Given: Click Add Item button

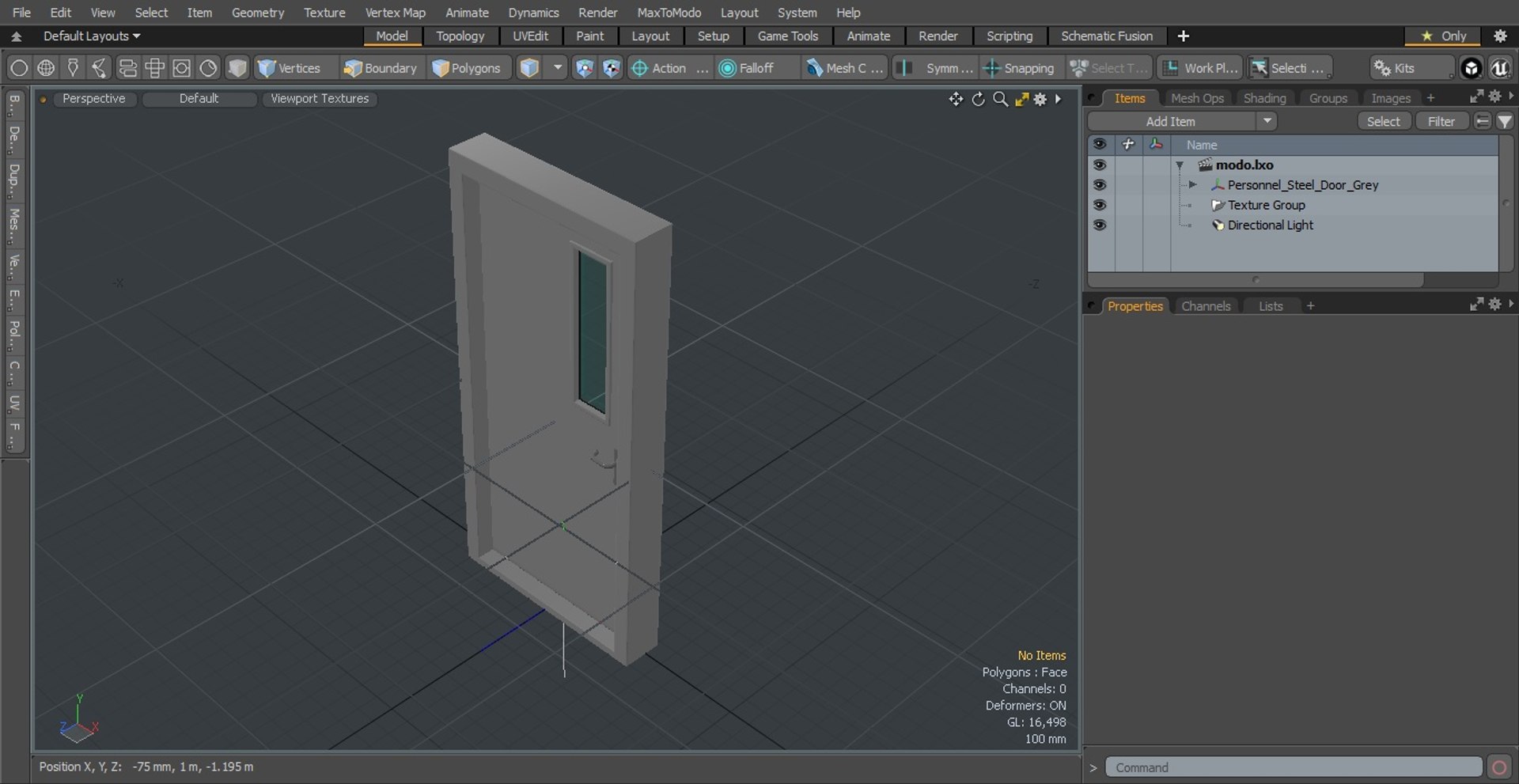Looking at the screenshot, I should [x=1171, y=121].
